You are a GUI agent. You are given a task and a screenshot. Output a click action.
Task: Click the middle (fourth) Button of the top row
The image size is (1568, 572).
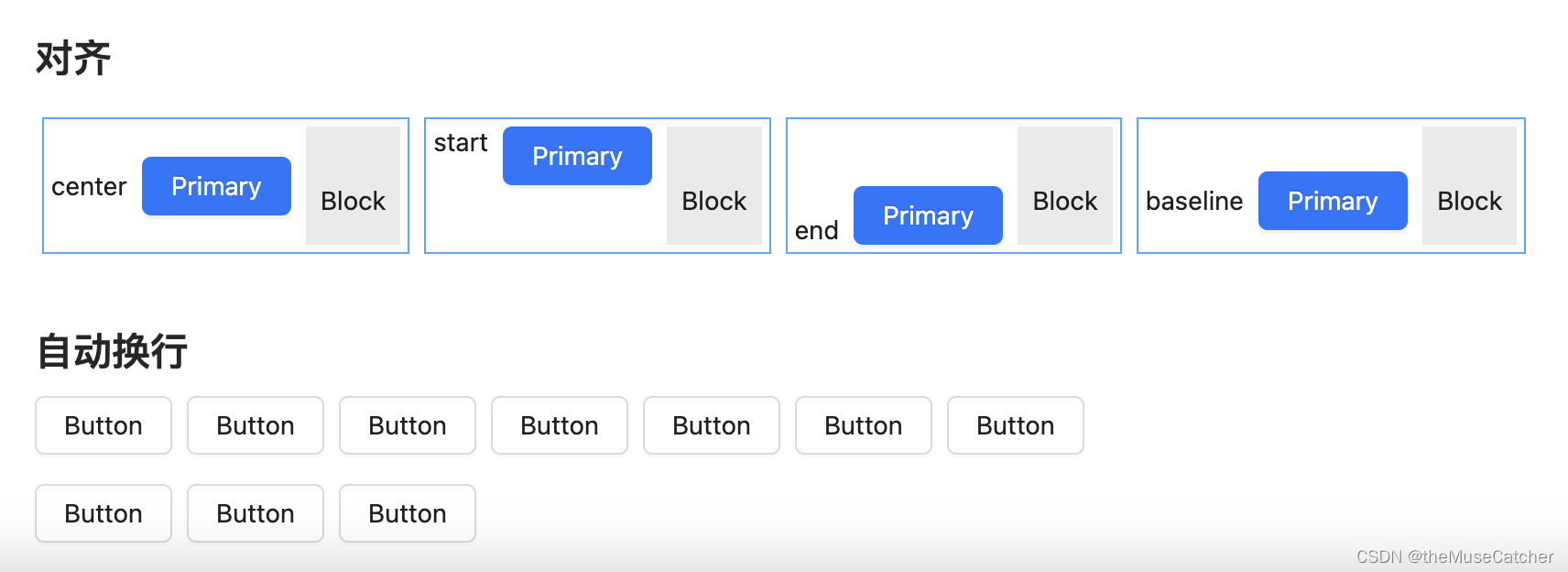(560, 425)
